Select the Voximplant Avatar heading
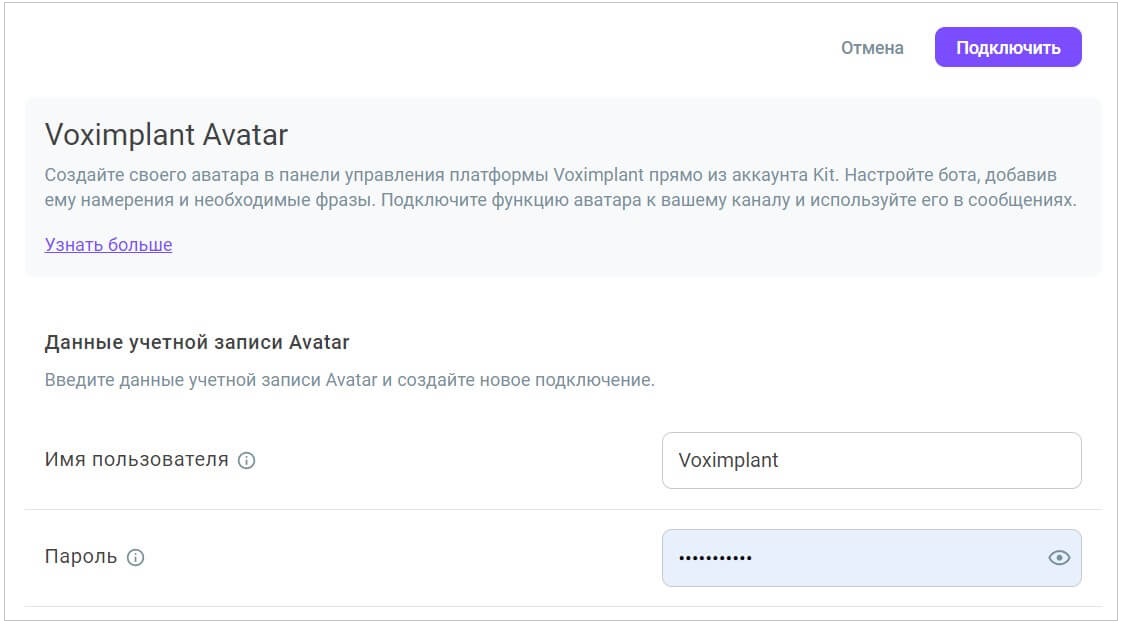Viewport: 1122px width, 626px height. coord(166,135)
